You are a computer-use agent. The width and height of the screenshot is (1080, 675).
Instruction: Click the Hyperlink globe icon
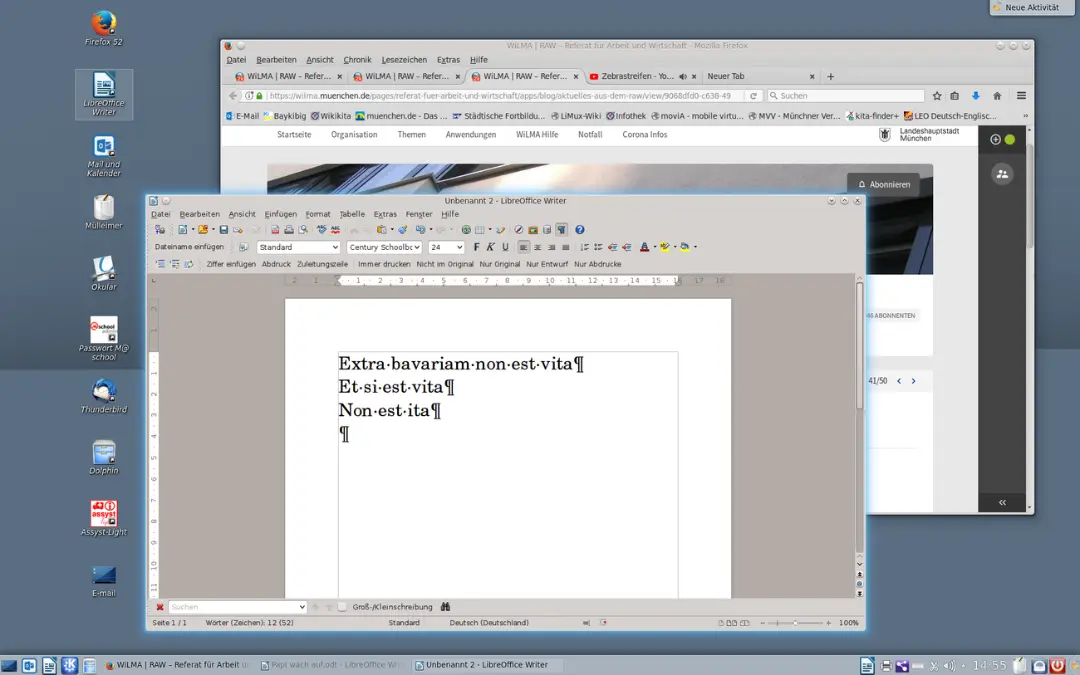(466, 229)
